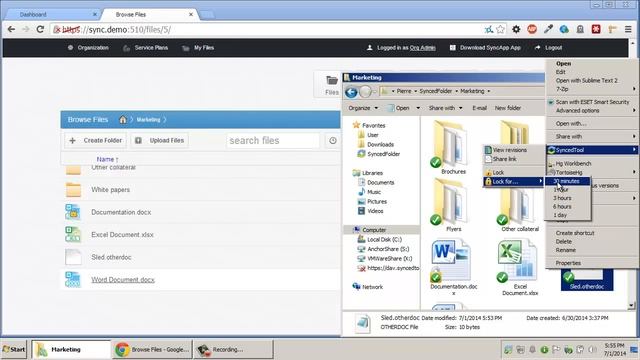Click the Word Document.docx file icon
Screen dimensions: 640x360
click(73, 280)
